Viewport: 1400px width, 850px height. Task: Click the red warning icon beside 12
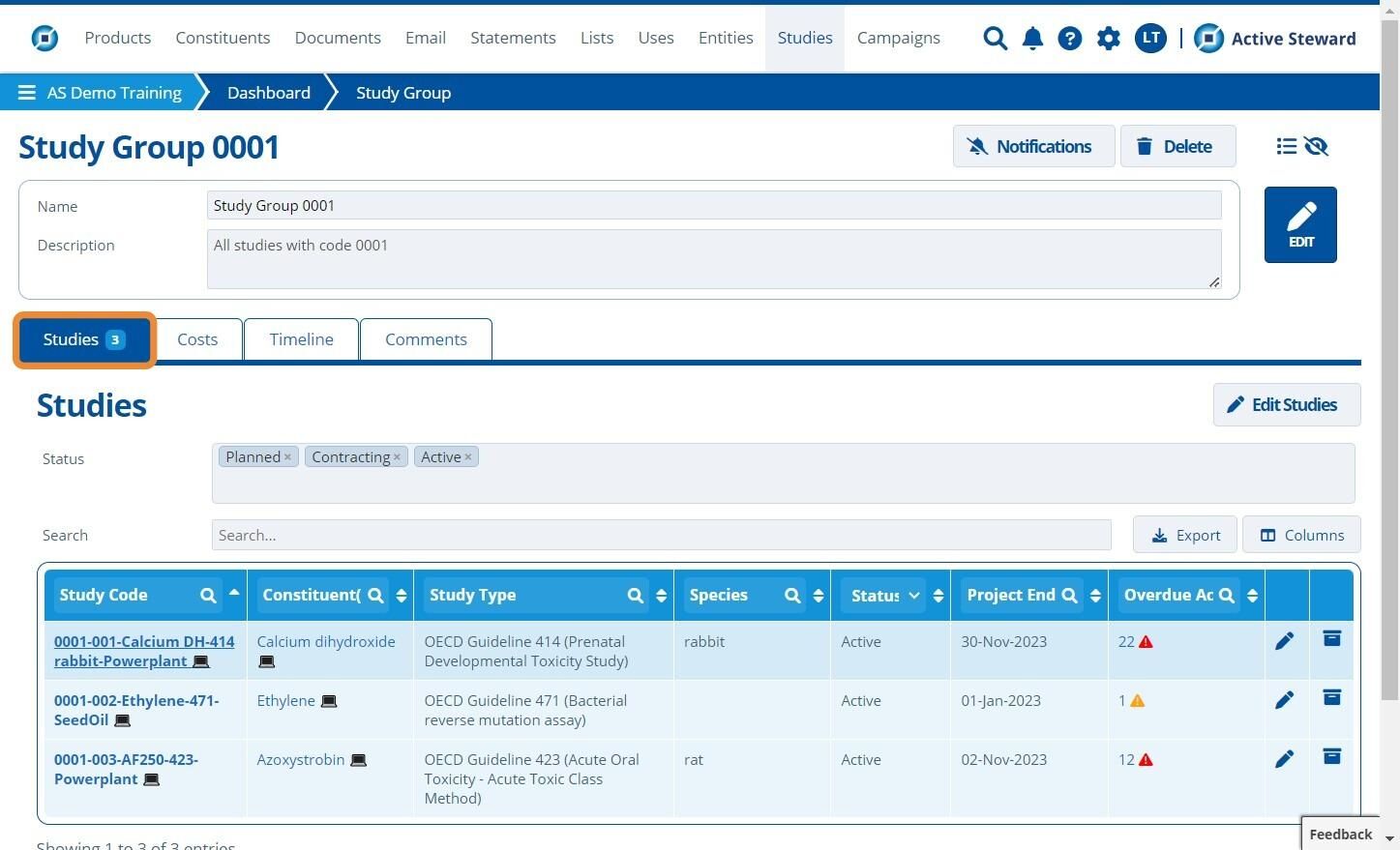point(1146,760)
